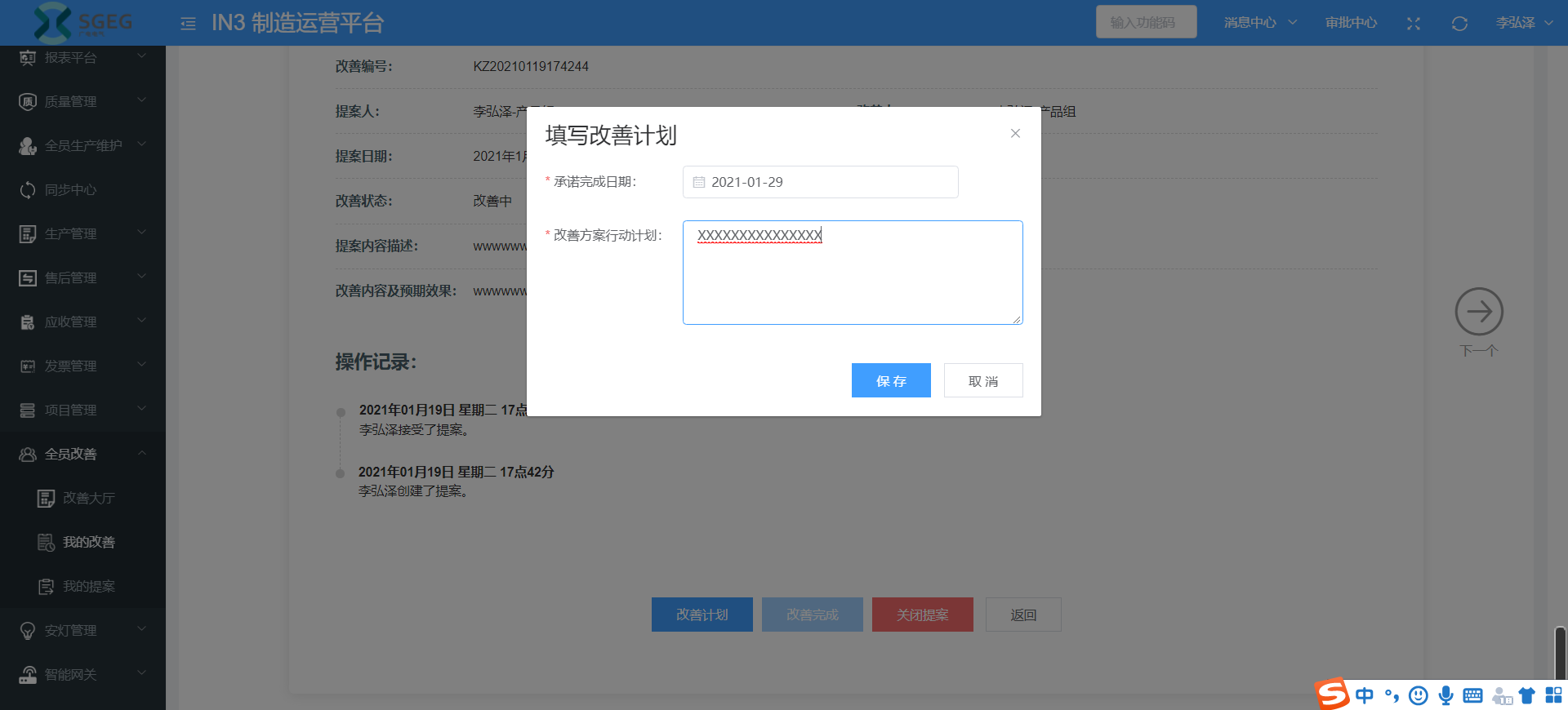
Task: Close the 填写改善计划 dialog with X
Action: point(1015,133)
